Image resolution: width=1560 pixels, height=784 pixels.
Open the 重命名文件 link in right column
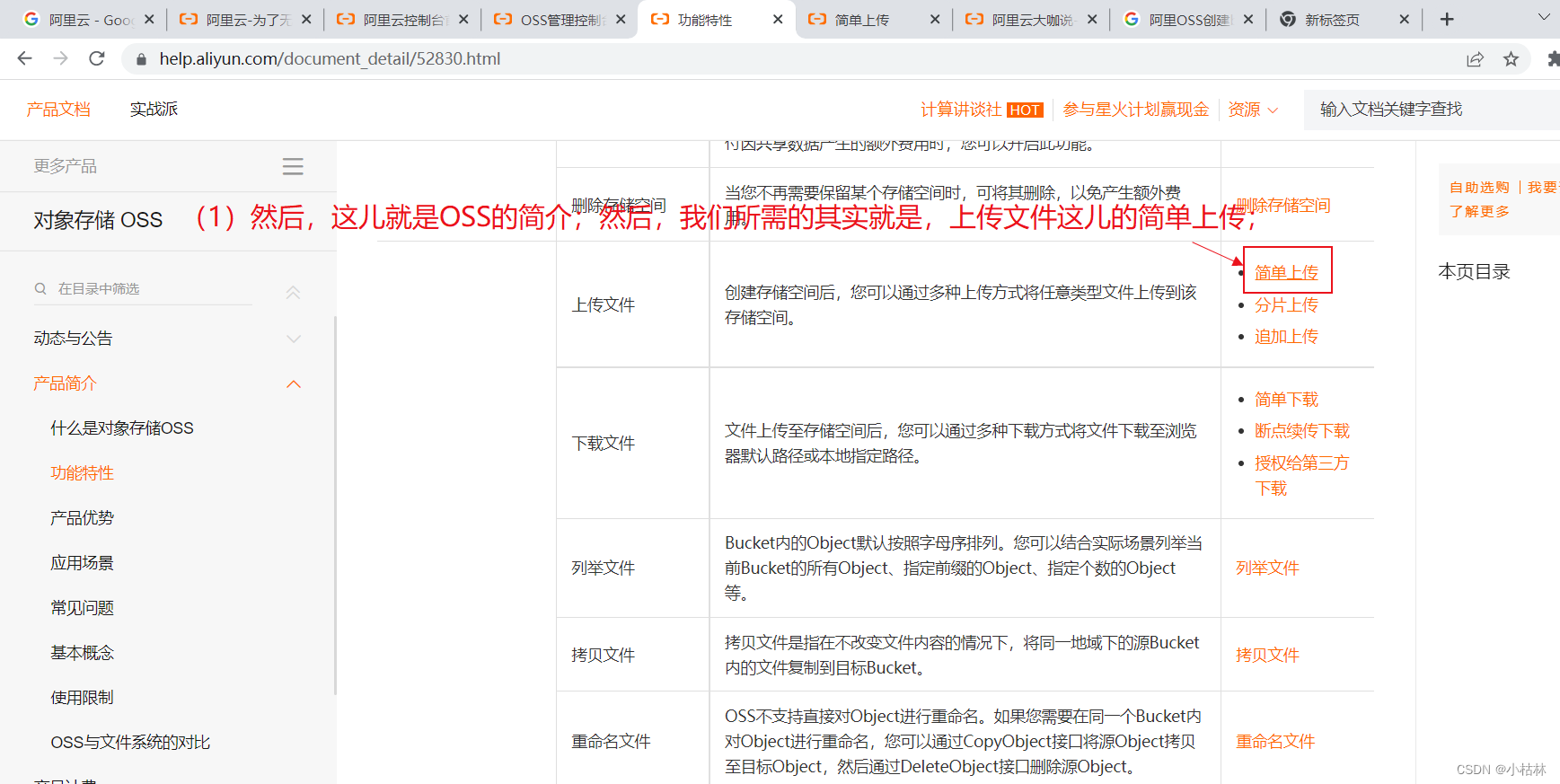click(x=1275, y=742)
